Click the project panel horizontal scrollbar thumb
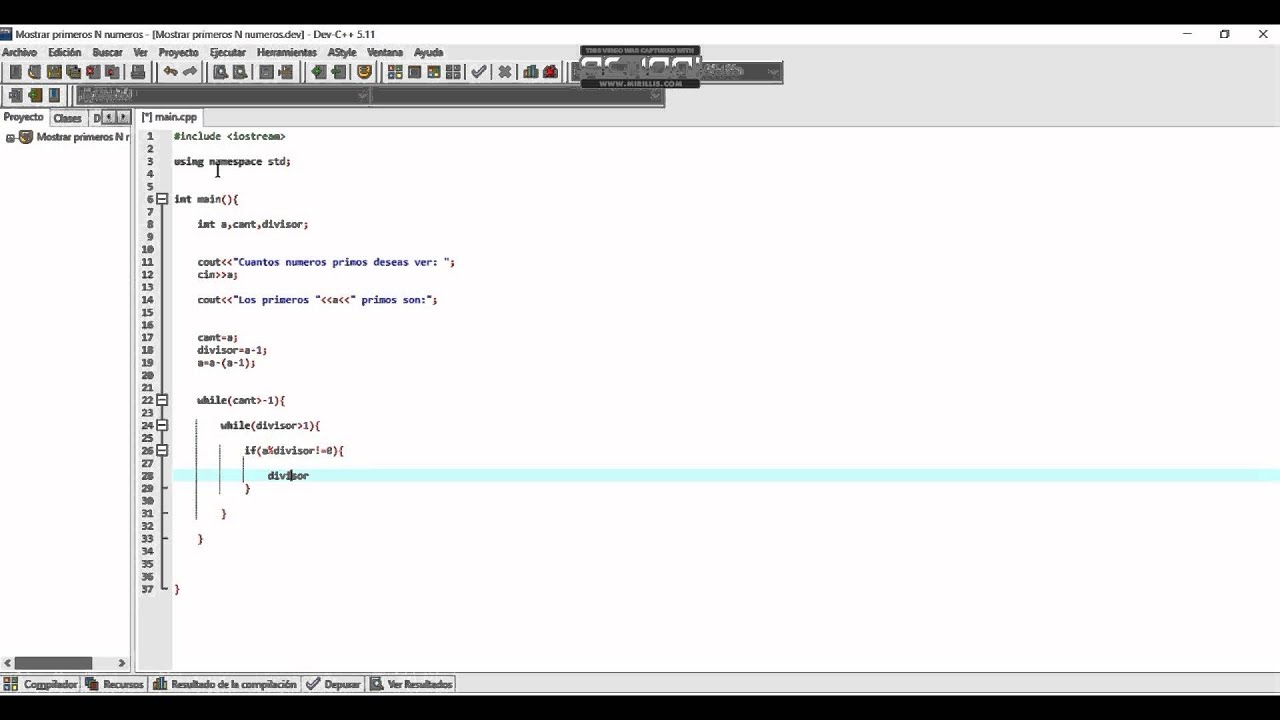 coord(54,663)
